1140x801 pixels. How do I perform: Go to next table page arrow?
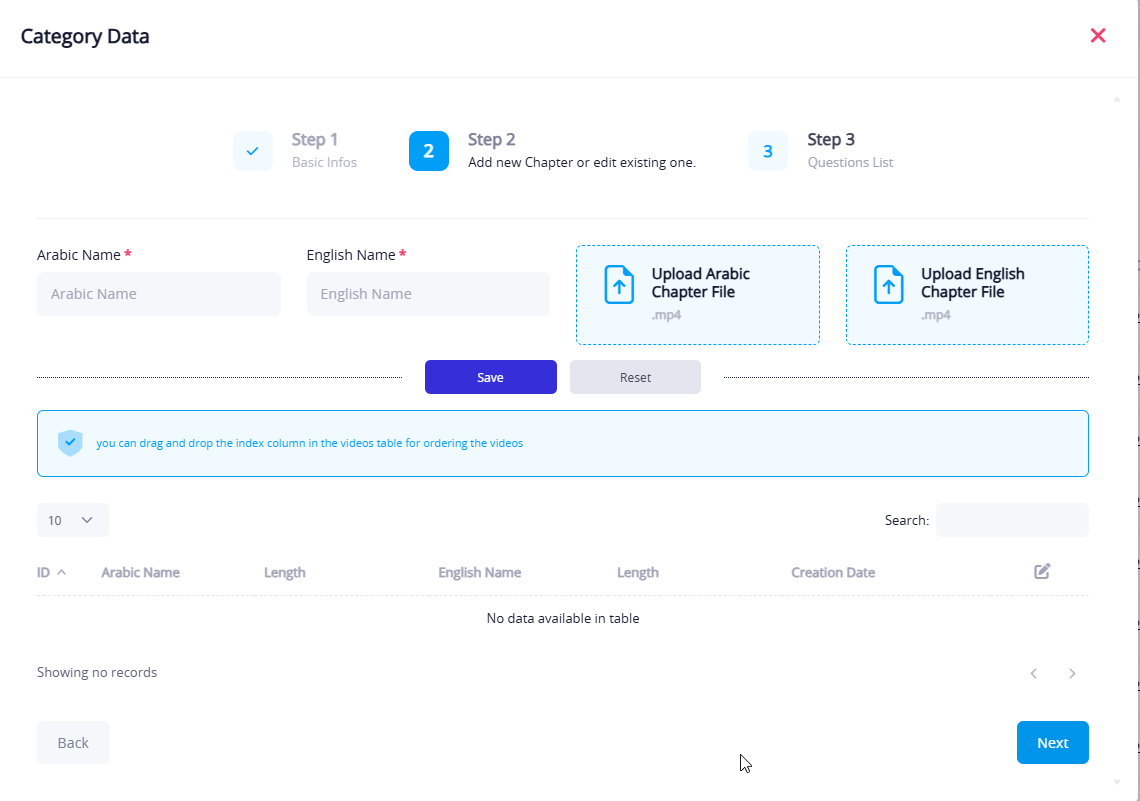point(1072,673)
